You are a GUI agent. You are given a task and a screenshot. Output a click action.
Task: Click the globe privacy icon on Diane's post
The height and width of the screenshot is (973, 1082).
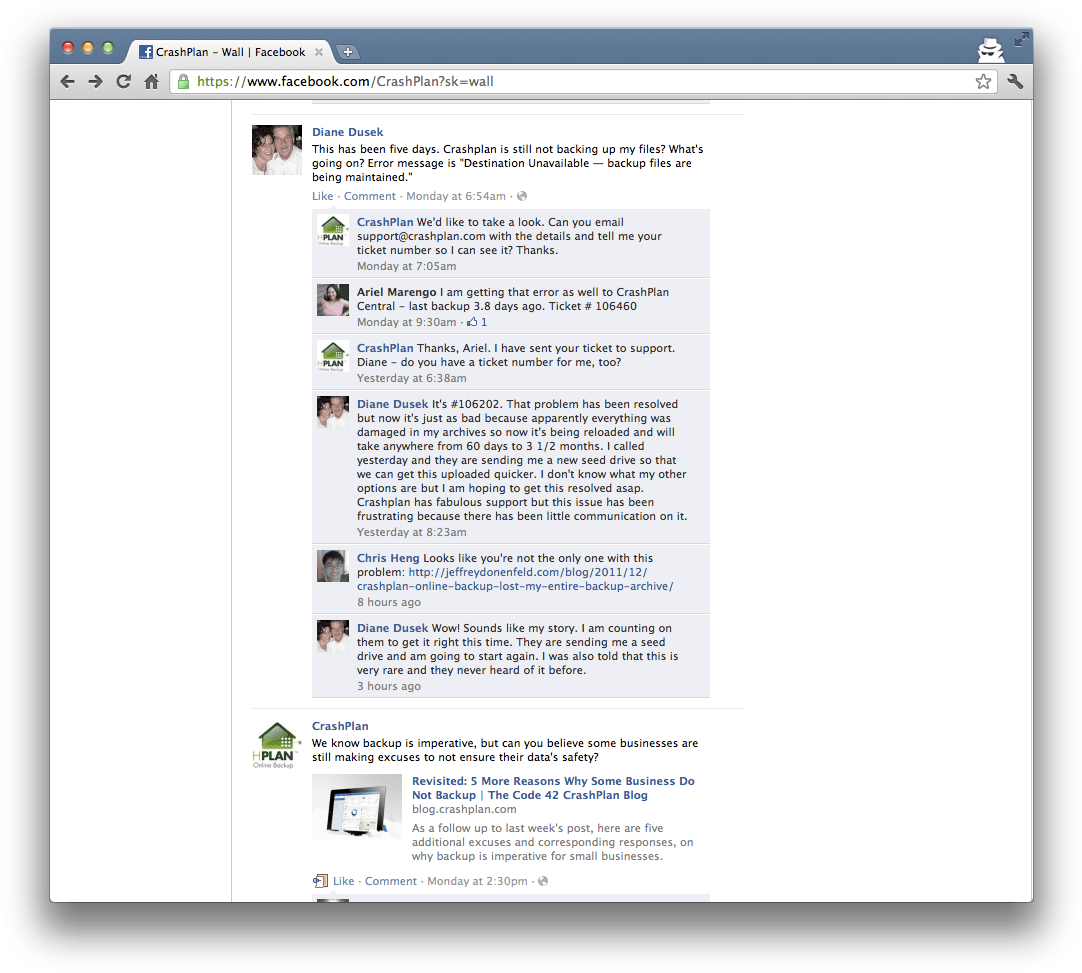pos(522,197)
